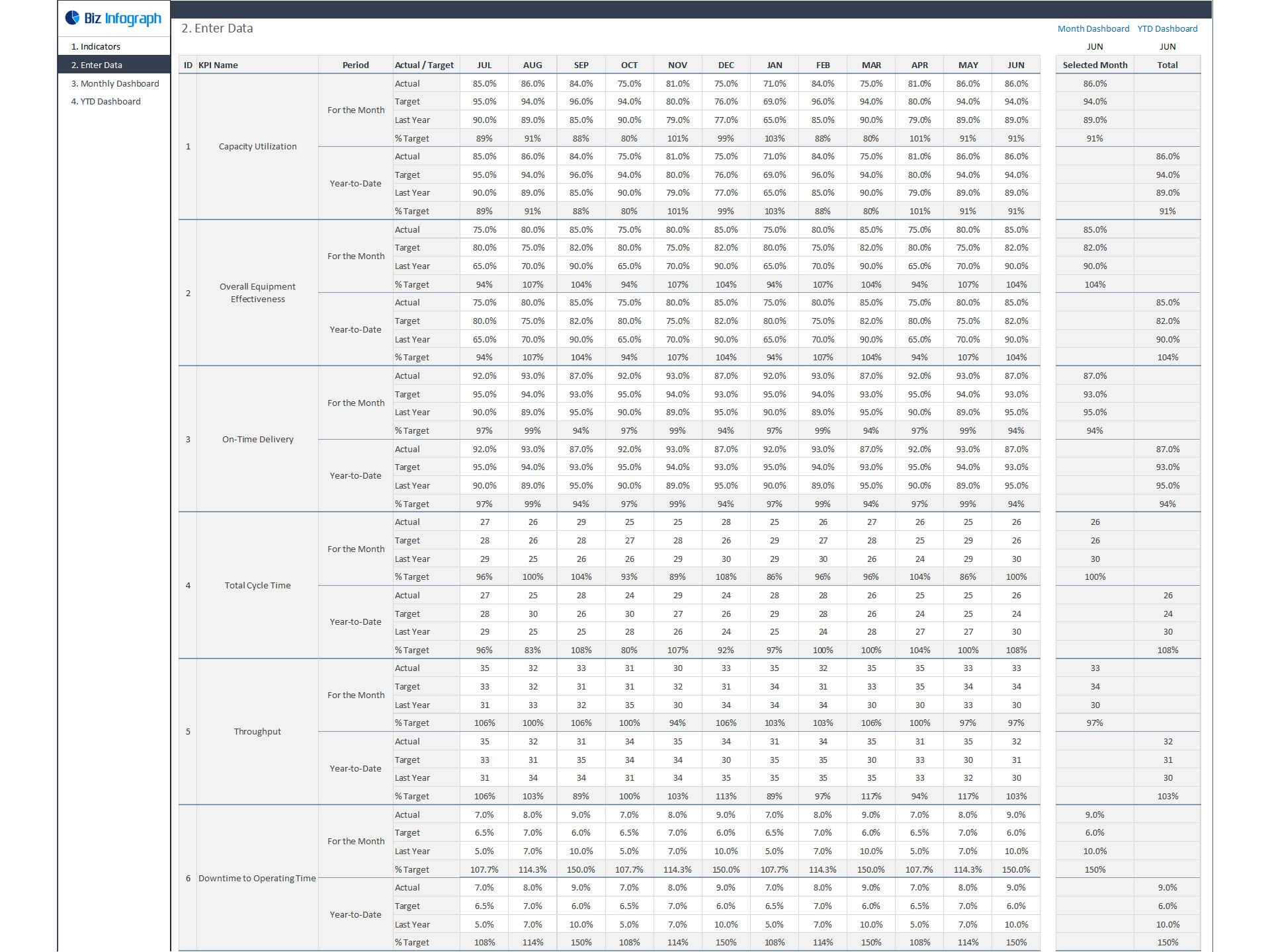
Task: Select the KPI Name column header
Action: coord(257,65)
